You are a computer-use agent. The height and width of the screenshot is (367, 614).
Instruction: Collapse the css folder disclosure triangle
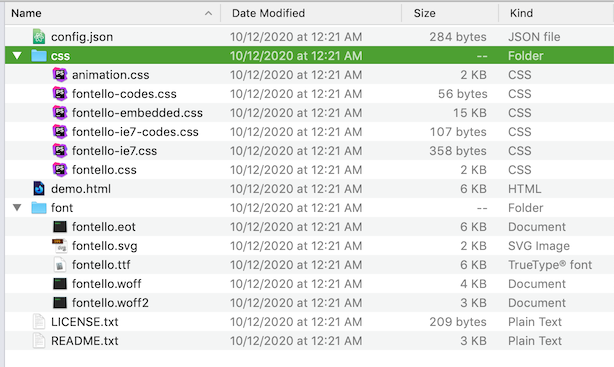pyautogui.click(x=17, y=56)
